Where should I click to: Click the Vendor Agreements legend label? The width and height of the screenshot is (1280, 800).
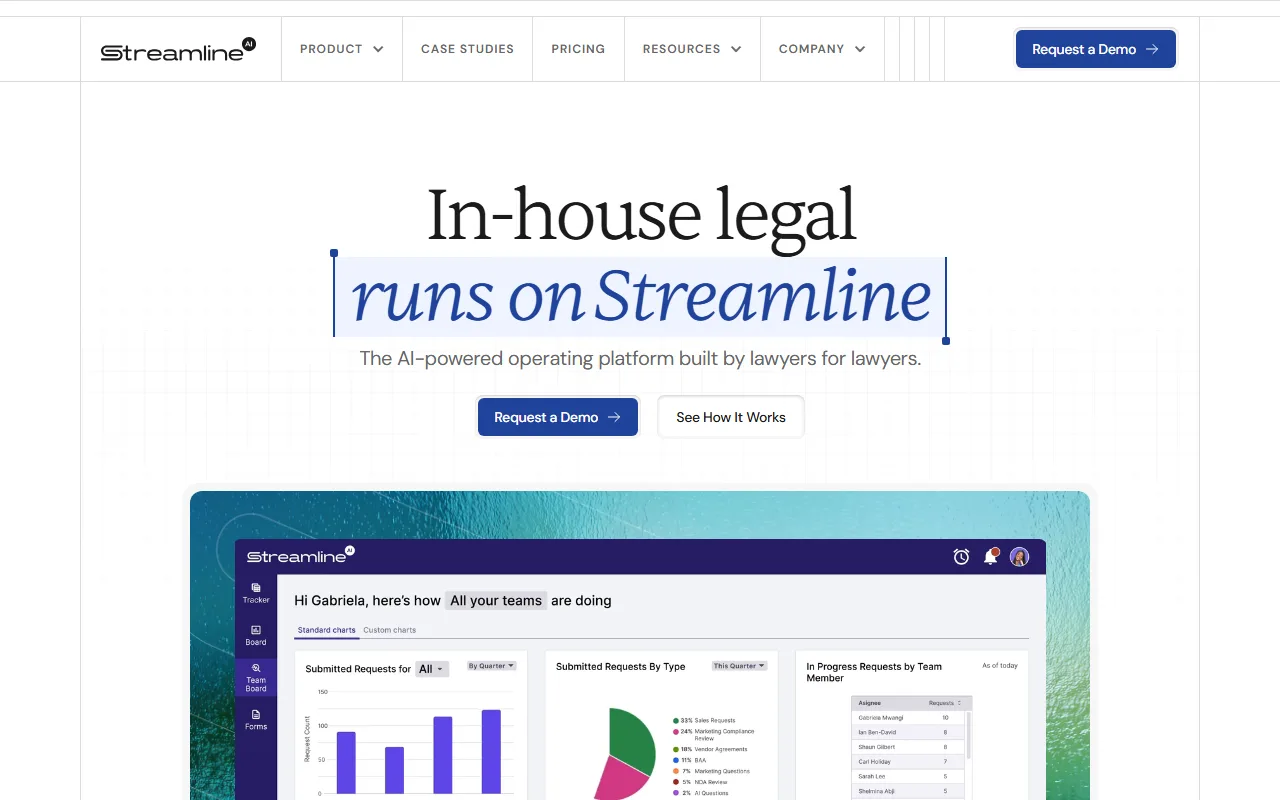pyautogui.click(x=721, y=749)
